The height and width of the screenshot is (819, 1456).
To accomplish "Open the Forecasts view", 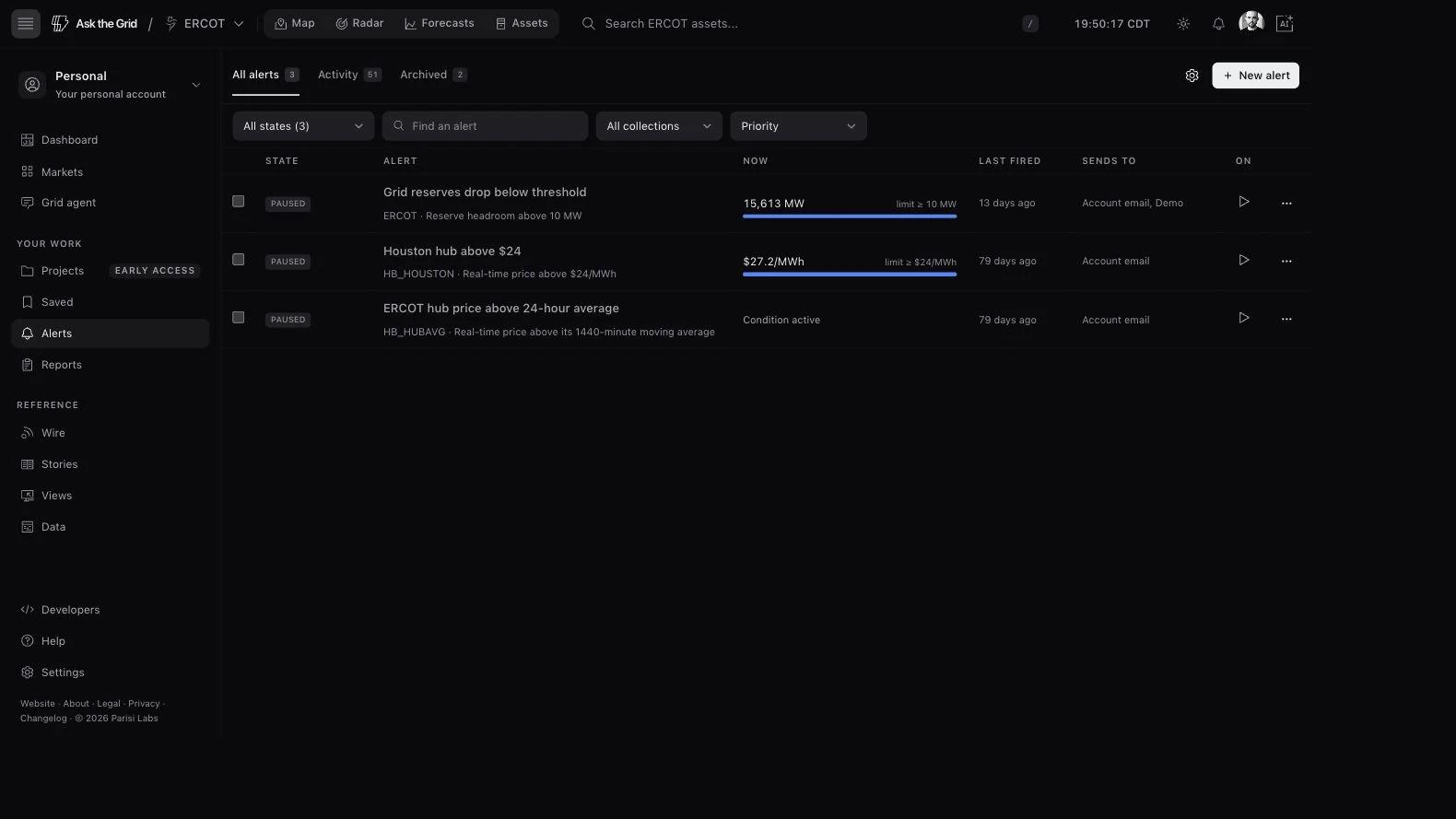I will pos(439,24).
